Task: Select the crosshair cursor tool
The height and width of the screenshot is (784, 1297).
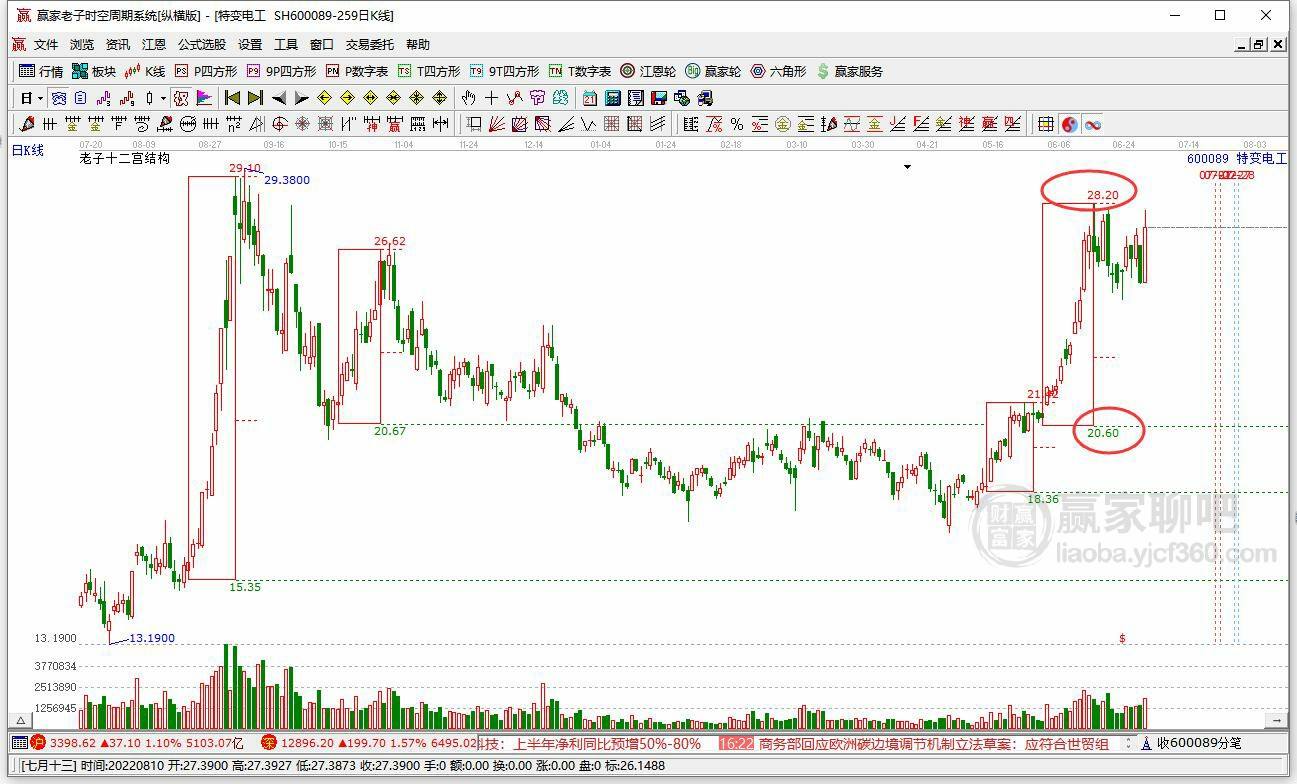Action: click(x=492, y=98)
